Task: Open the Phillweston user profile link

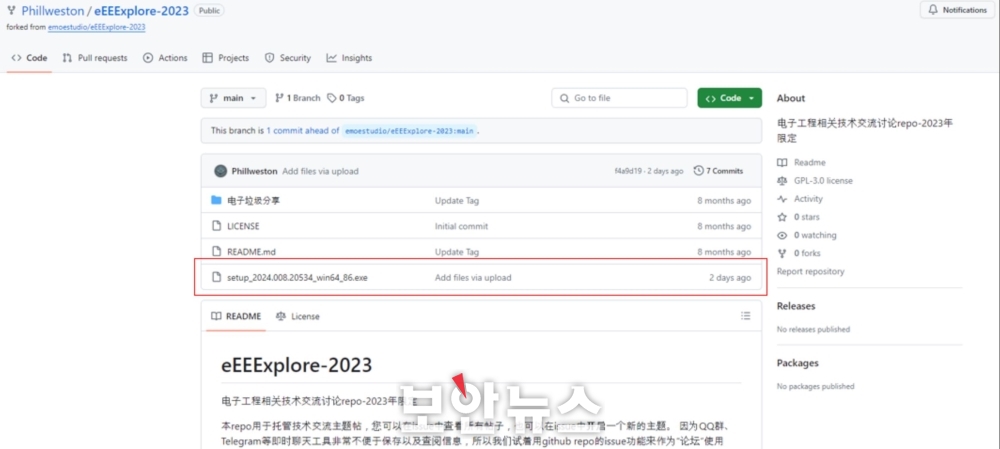Action: pyautogui.click(x=52, y=11)
